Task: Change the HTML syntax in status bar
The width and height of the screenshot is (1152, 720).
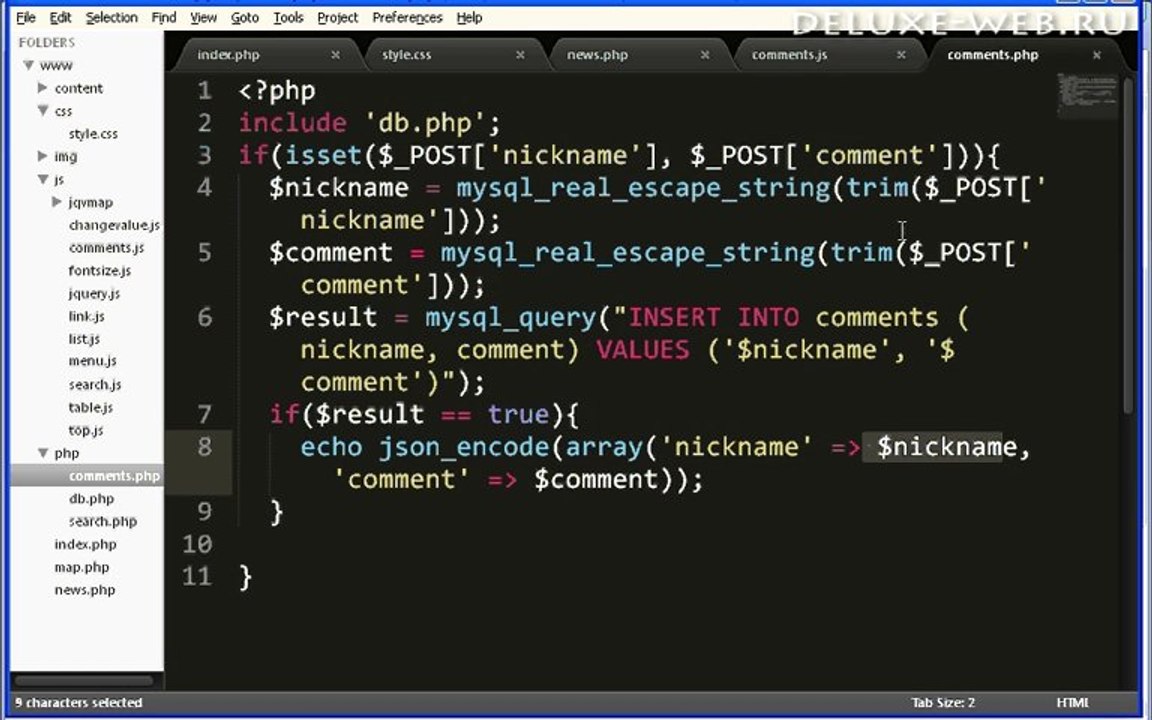Action: pos(1073,703)
